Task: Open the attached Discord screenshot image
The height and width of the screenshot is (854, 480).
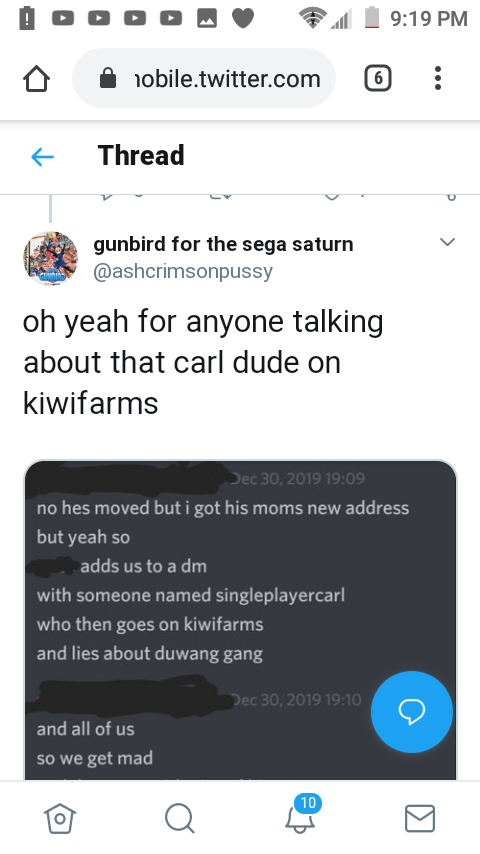Action: click(x=240, y=620)
